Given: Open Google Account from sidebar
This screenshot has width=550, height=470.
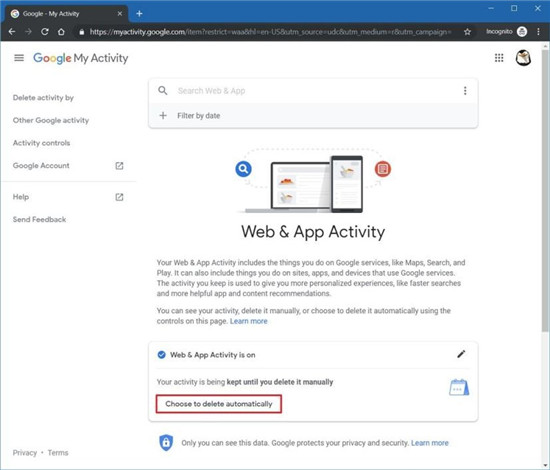Looking at the screenshot, I should click(41, 166).
